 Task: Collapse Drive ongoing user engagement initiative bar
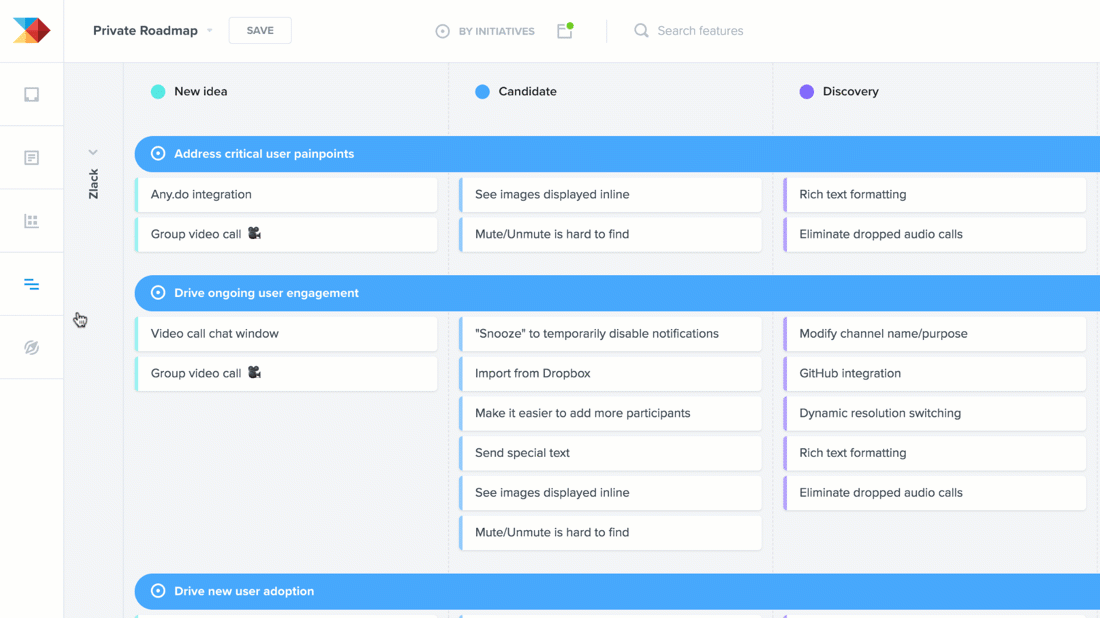coord(617,293)
